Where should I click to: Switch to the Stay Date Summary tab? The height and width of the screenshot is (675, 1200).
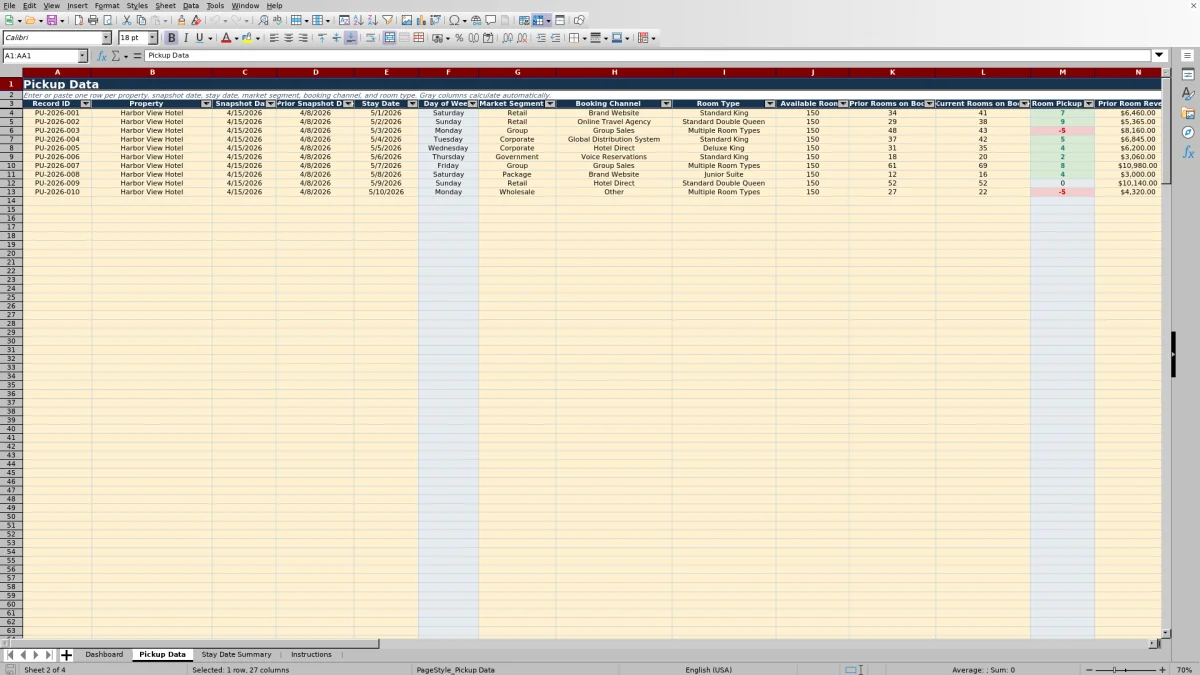click(236, 655)
